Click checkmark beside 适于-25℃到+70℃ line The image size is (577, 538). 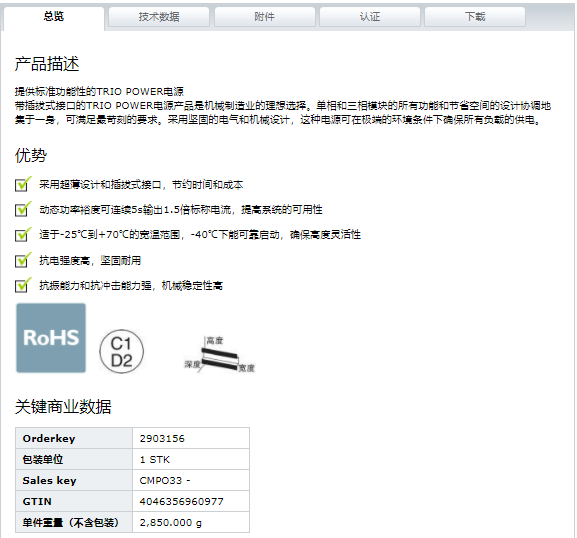click(x=23, y=234)
